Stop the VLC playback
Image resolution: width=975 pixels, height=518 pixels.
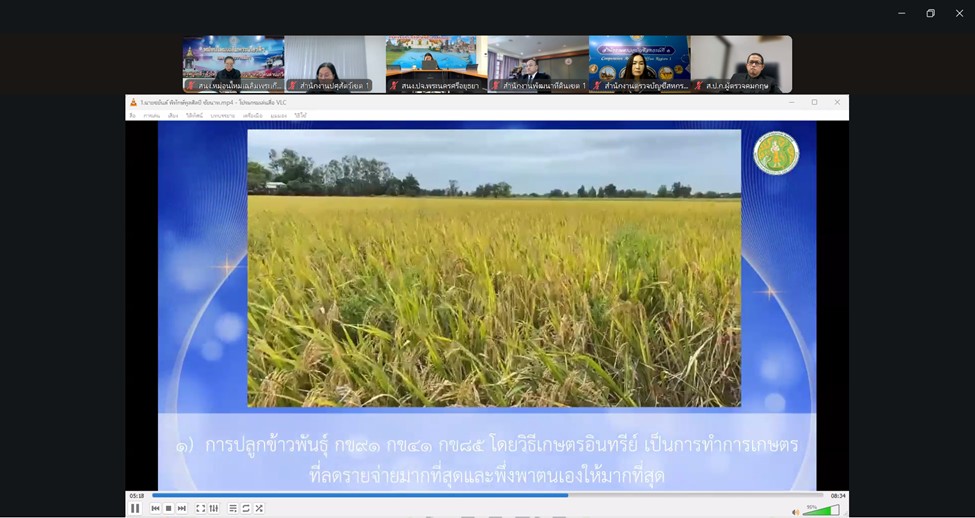coord(169,509)
